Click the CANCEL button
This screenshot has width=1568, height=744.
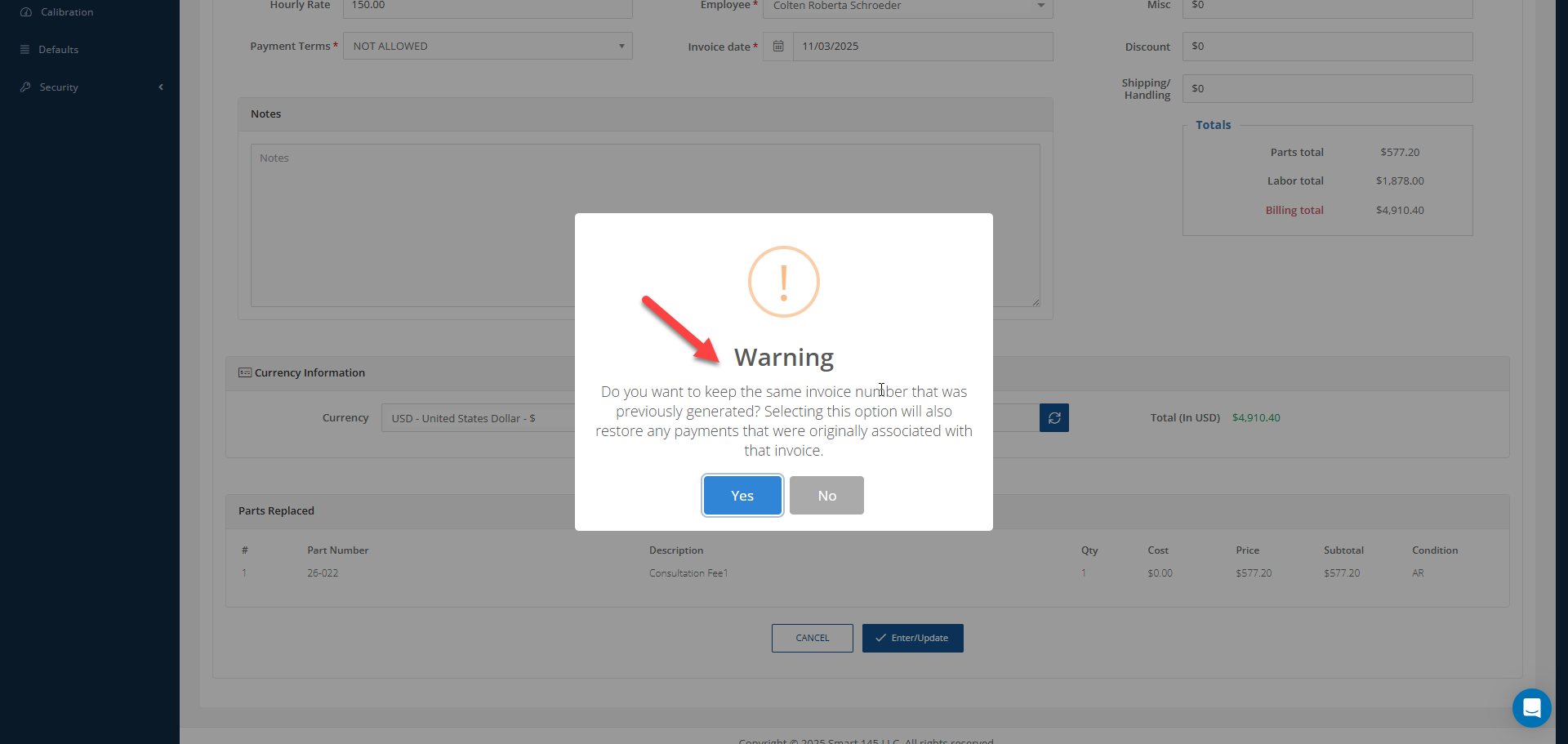pyautogui.click(x=813, y=639)
